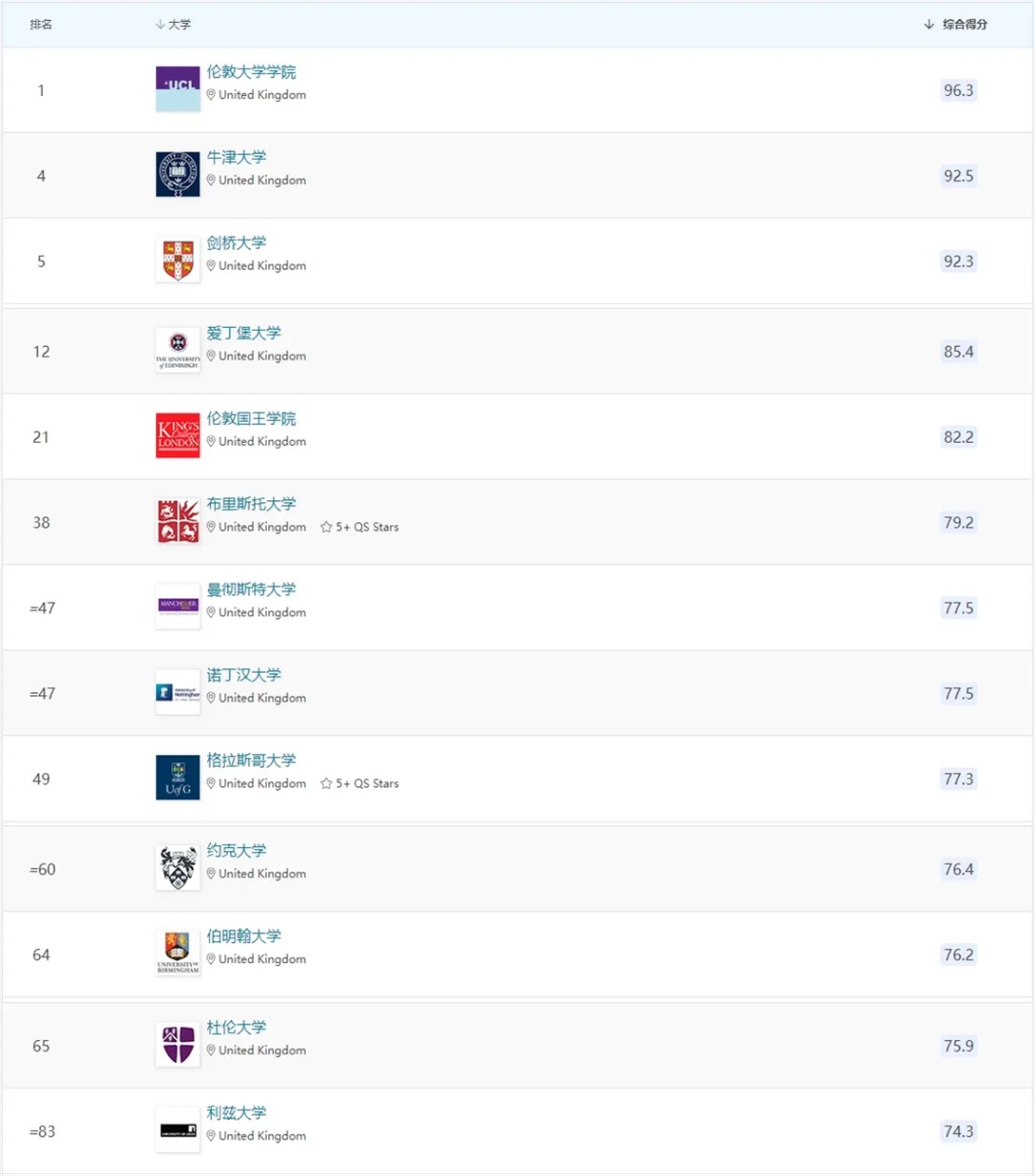Open the 伯明翰大学 link
The width and height of the screenshot is (1035, 1176).
coord(244,935)
